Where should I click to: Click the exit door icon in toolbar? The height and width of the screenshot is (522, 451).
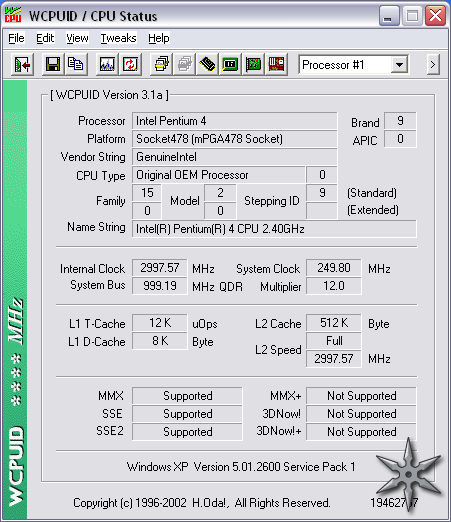[x=22, y=64]
